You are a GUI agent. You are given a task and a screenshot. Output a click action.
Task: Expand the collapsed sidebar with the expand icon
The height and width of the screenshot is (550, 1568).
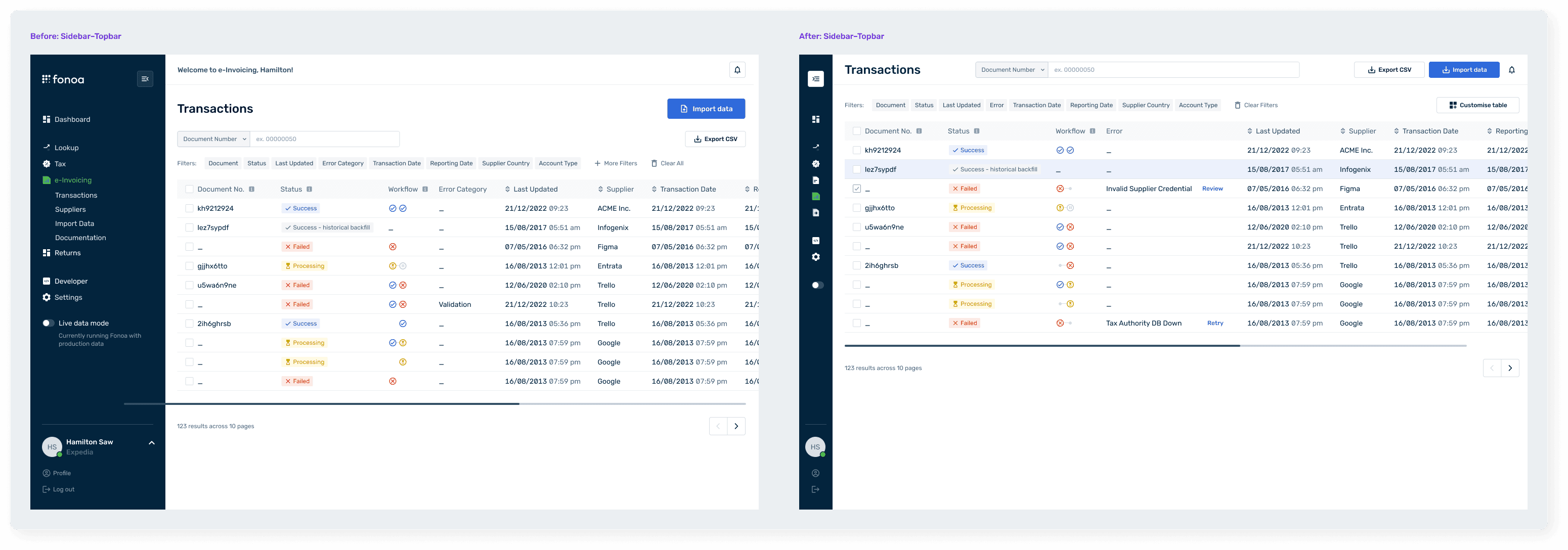816,79
